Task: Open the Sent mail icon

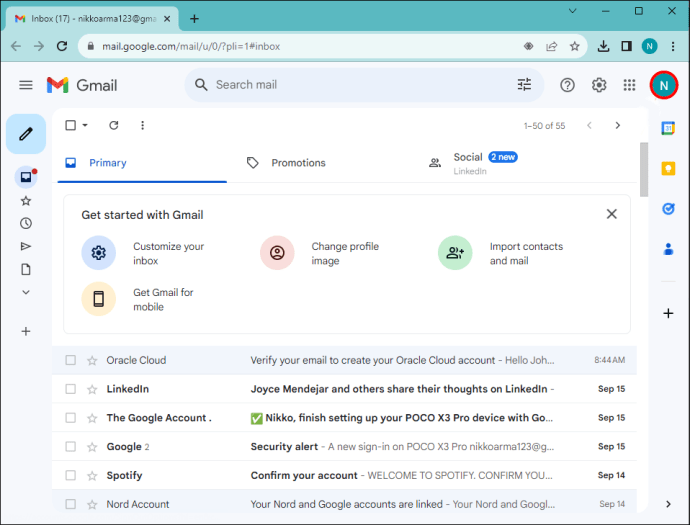Action: [26, 246]
